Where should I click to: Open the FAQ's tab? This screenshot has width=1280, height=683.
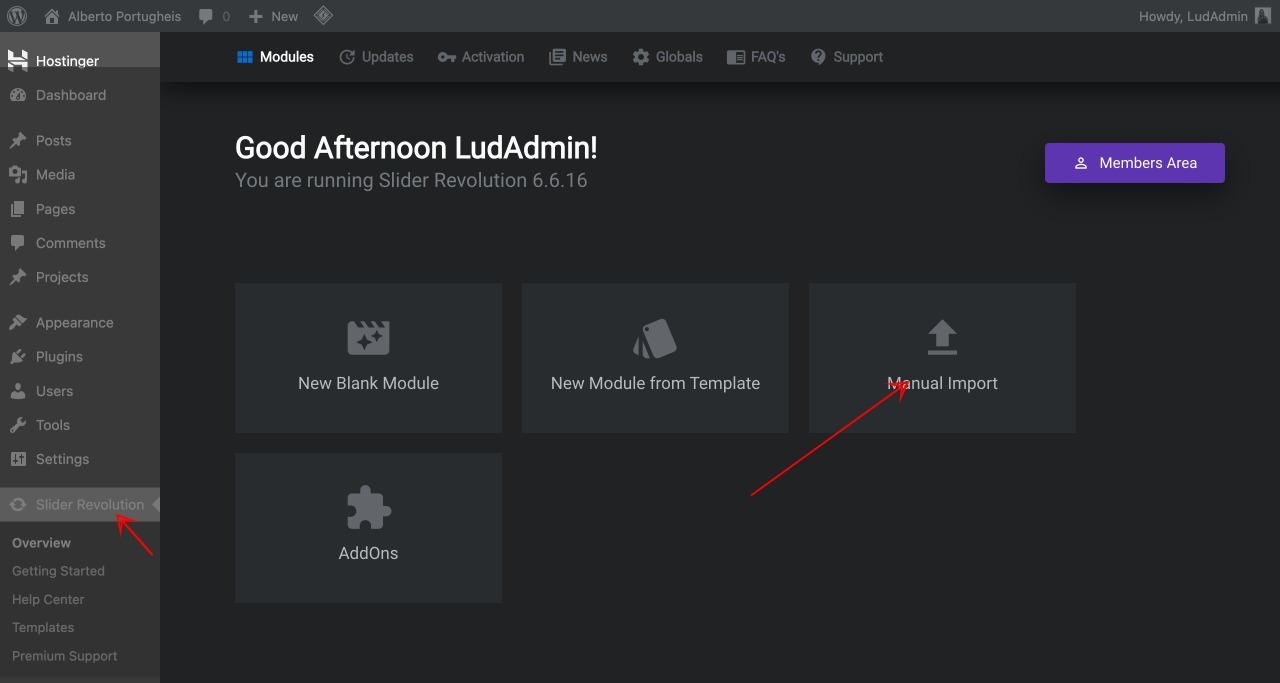pyautogui.click(x=756, y=57)
